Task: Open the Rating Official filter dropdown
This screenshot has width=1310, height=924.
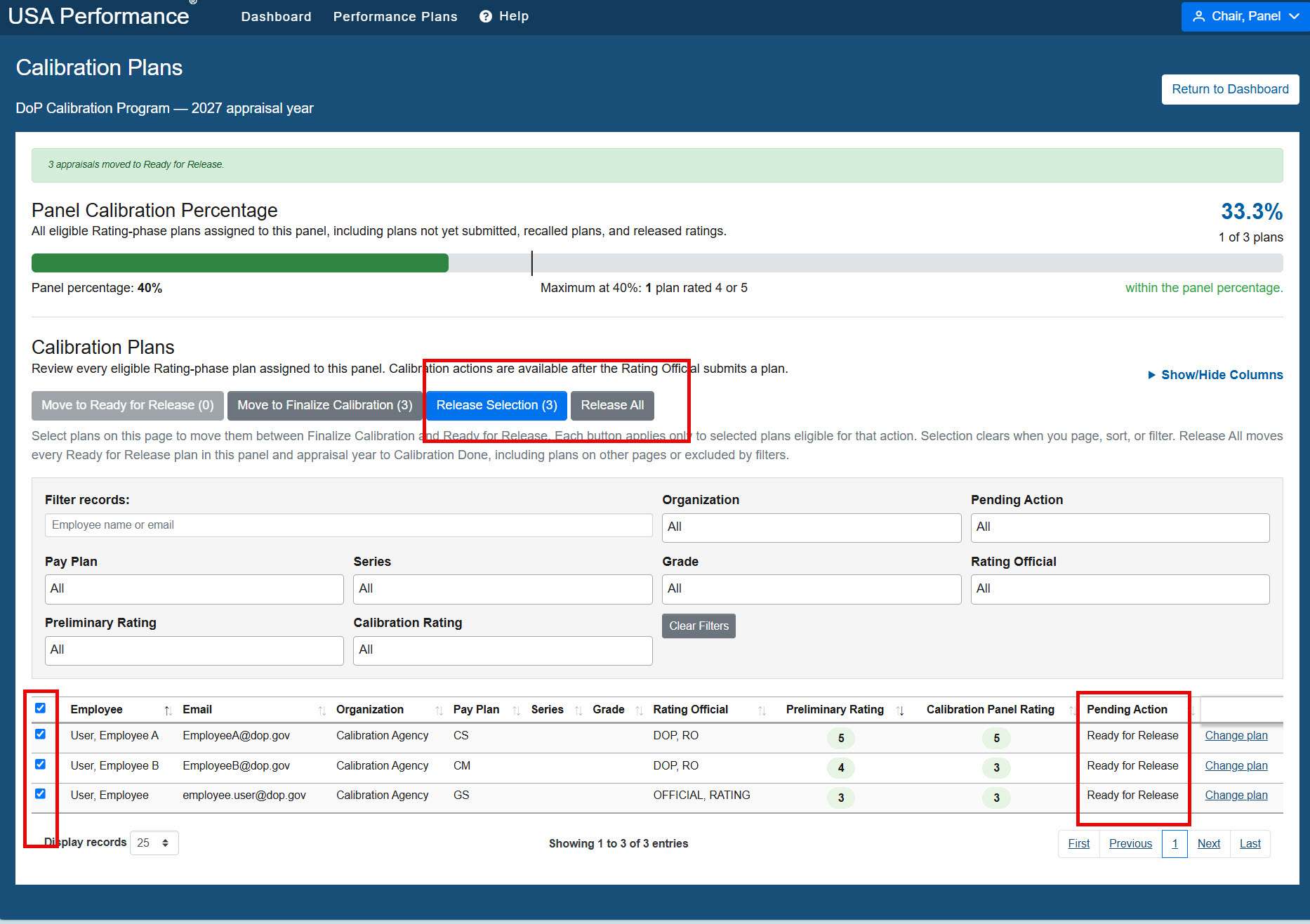Action: (1120, 589)
